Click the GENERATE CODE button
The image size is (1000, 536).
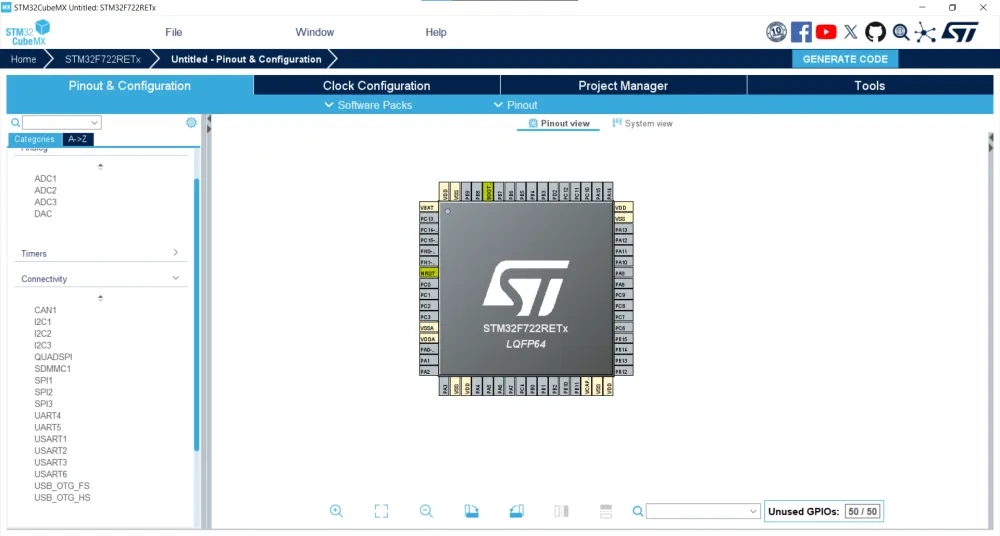[845, 59]
